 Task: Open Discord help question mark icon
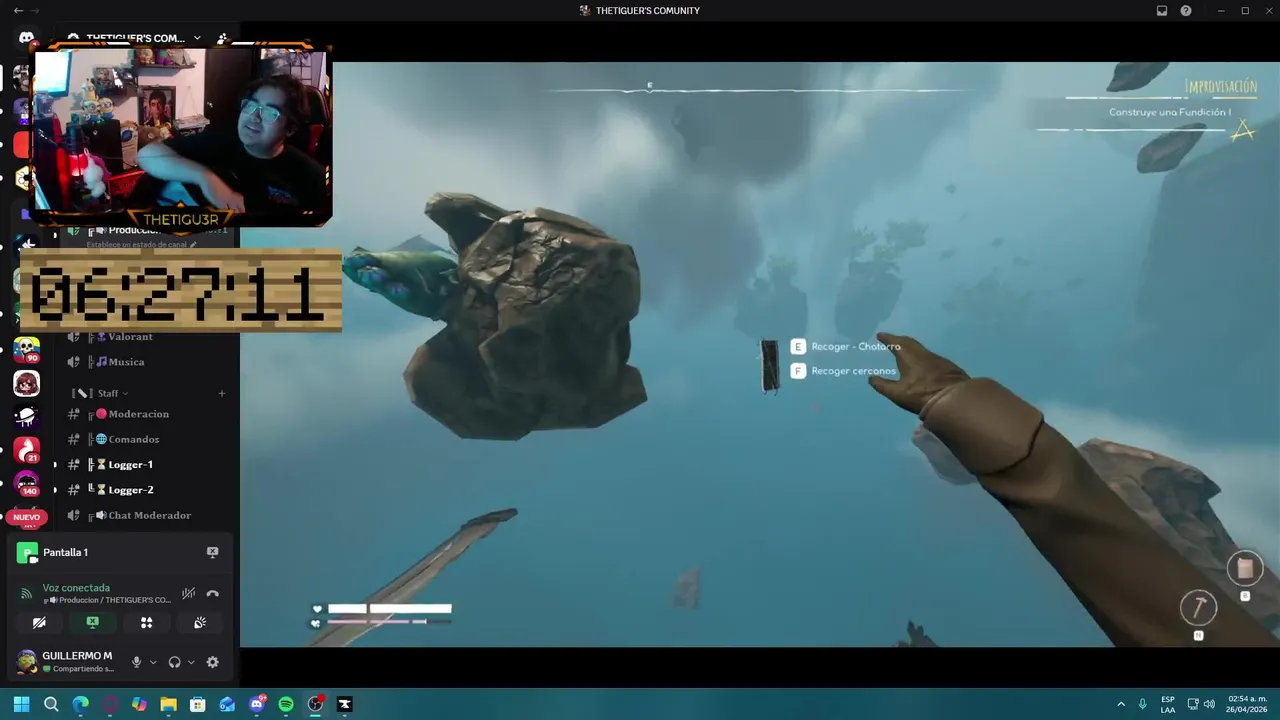pos(1186,10)
